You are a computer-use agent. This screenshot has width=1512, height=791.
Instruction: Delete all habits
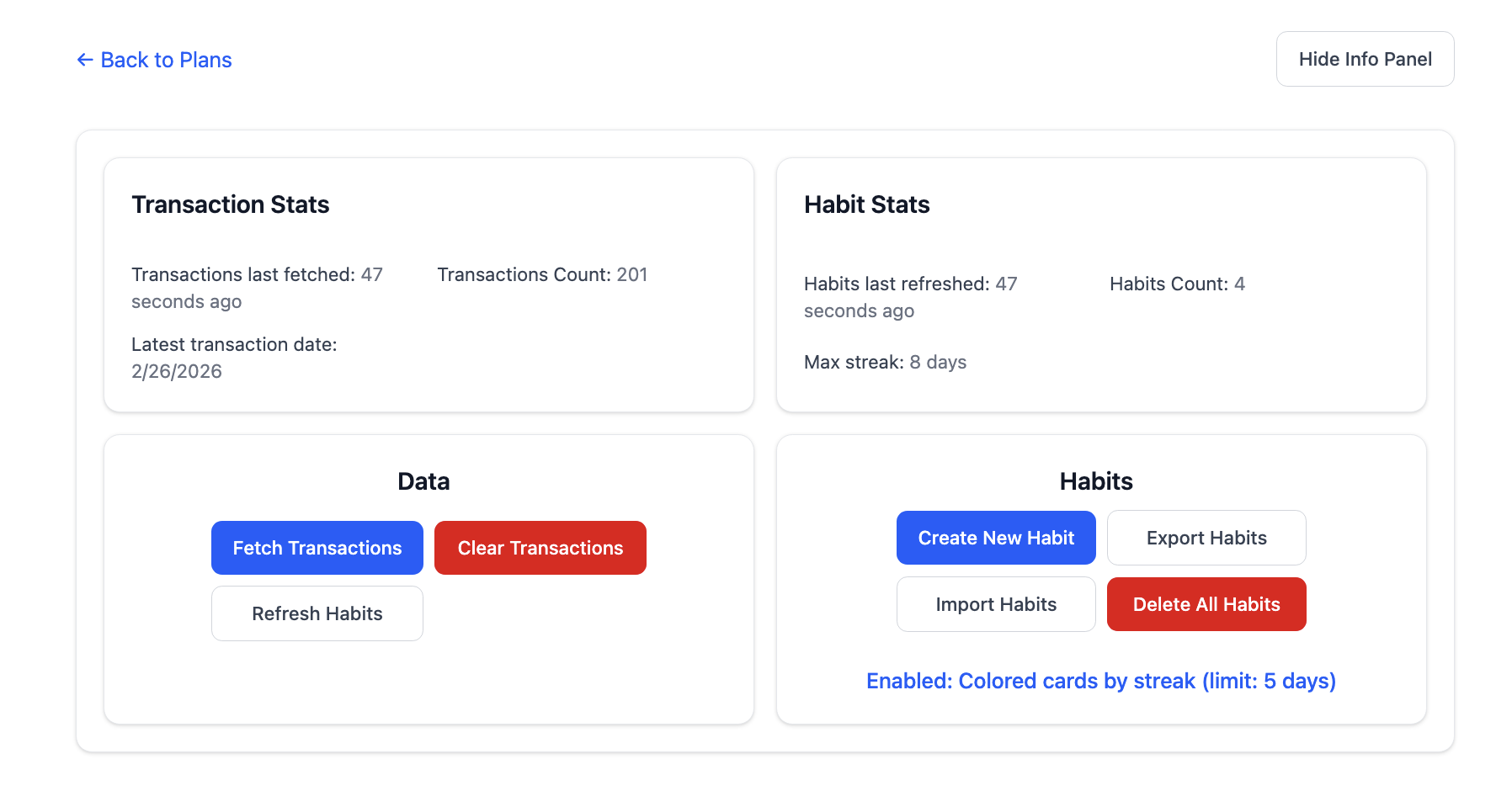click(x=1206, y=604)
